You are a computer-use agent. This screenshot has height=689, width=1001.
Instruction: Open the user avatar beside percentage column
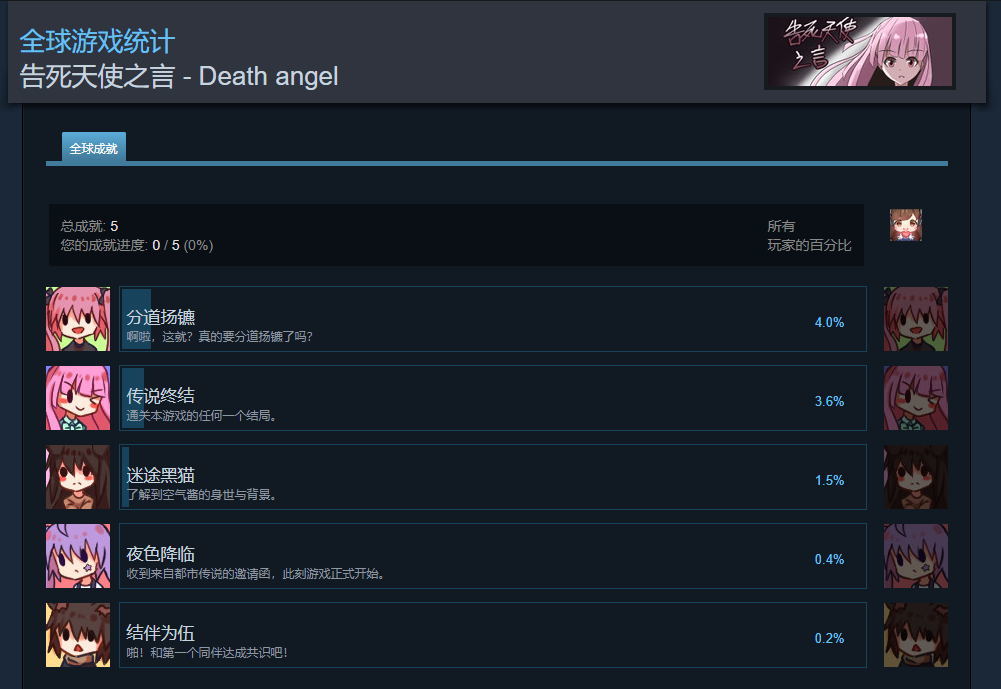tap(906, 225)
